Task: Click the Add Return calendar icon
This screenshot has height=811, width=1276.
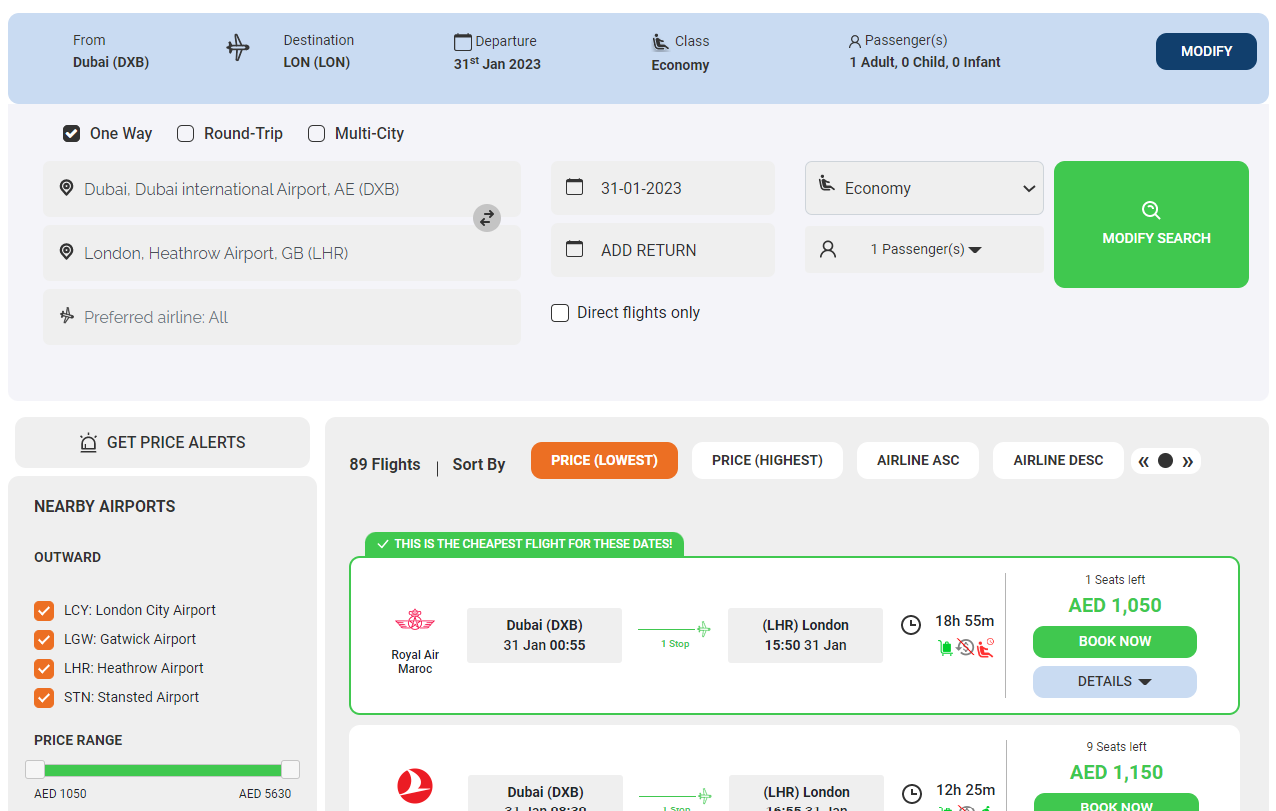Action: [x=575, y=250]
